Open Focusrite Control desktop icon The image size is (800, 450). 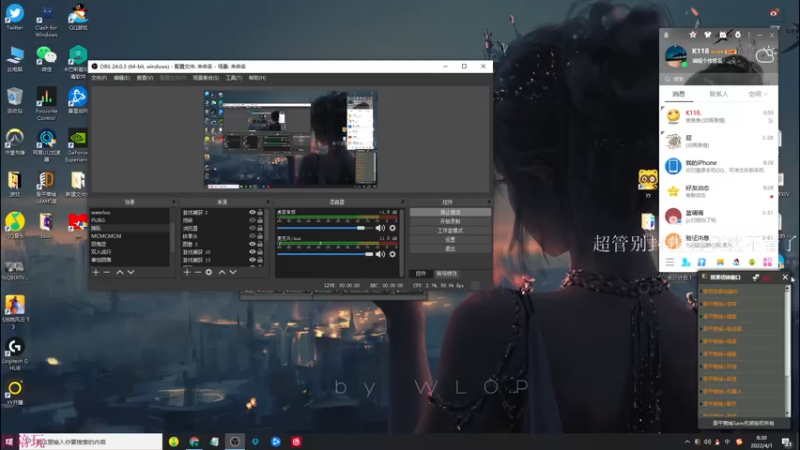click(46, 104)
